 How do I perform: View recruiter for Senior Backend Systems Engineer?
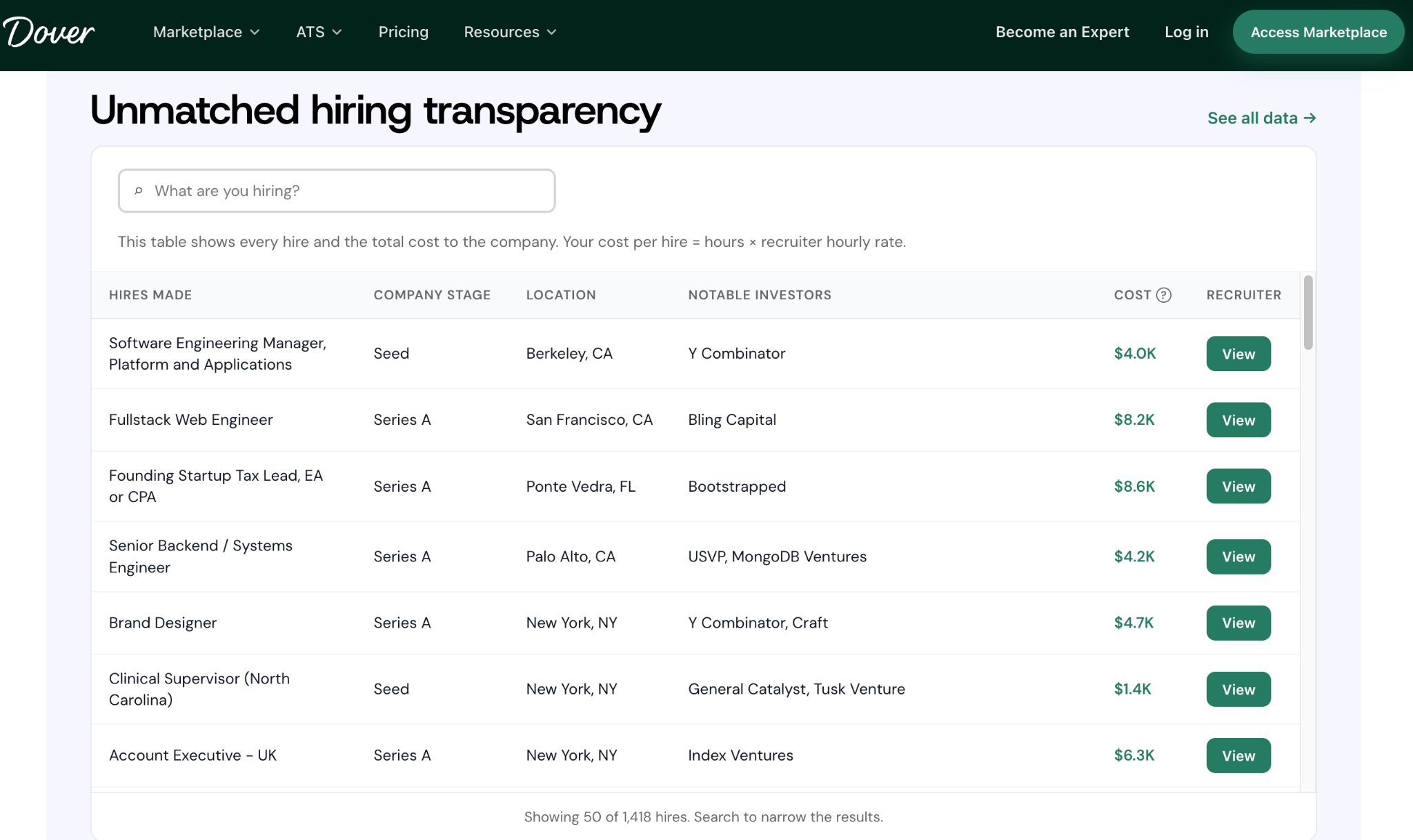pos(1238,557)
